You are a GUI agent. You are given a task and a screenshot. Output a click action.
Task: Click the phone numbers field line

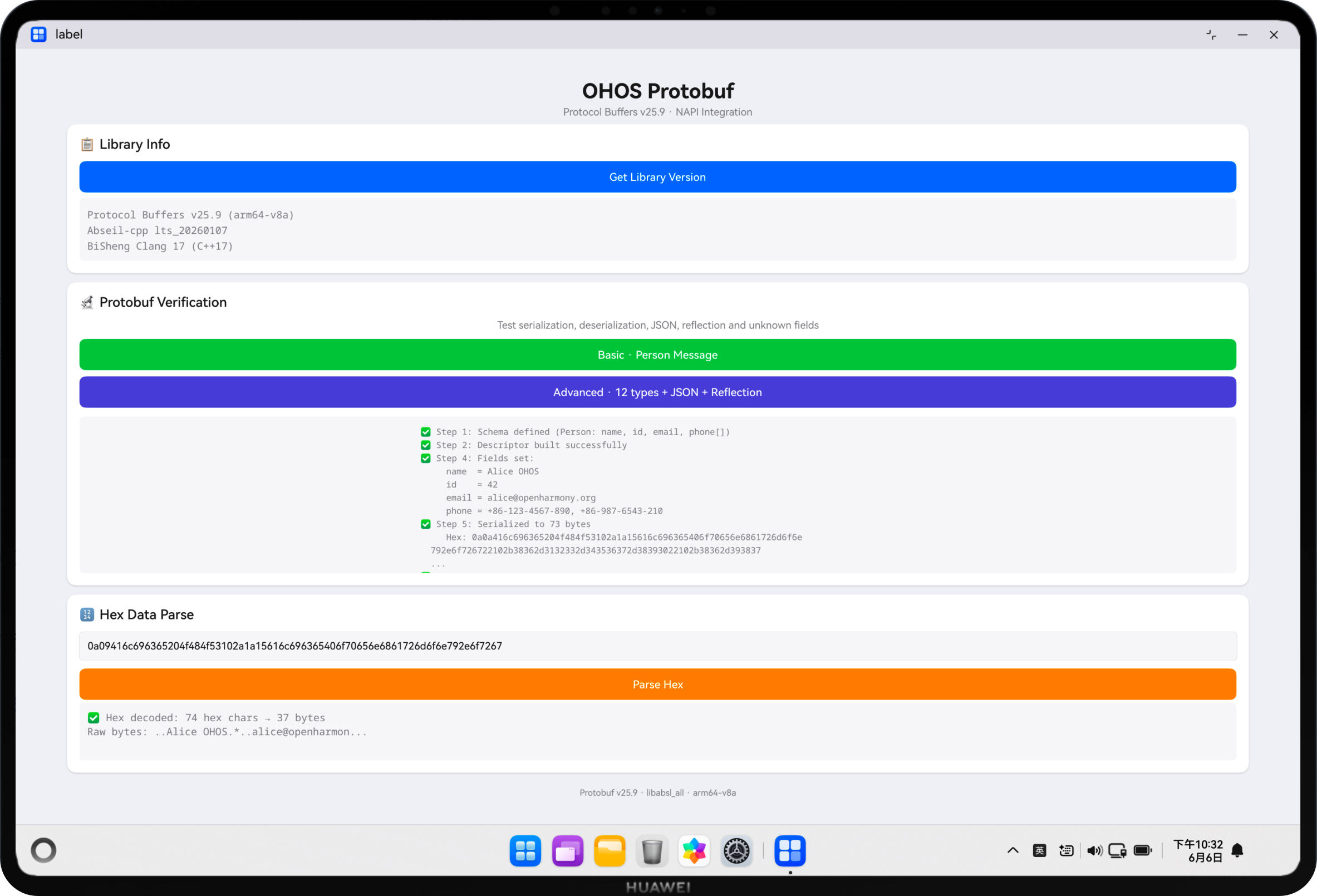[x=554, y=511]
